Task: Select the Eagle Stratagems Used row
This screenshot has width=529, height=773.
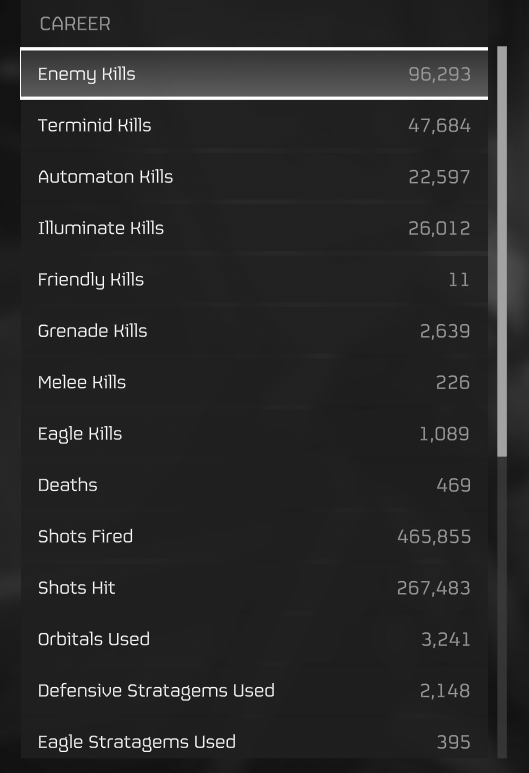Action: pos(254,739)
